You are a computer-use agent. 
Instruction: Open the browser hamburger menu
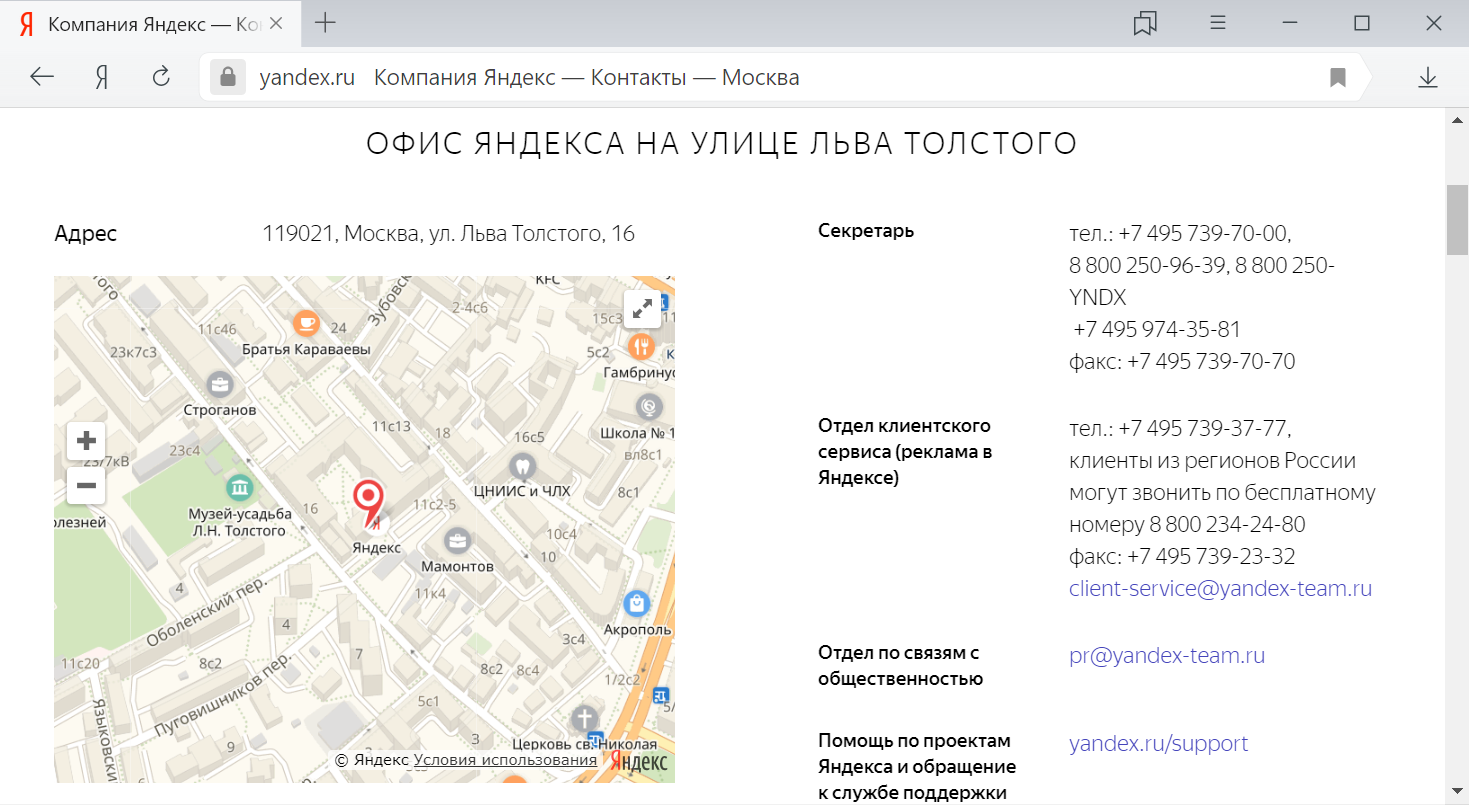pos(1218,23)
